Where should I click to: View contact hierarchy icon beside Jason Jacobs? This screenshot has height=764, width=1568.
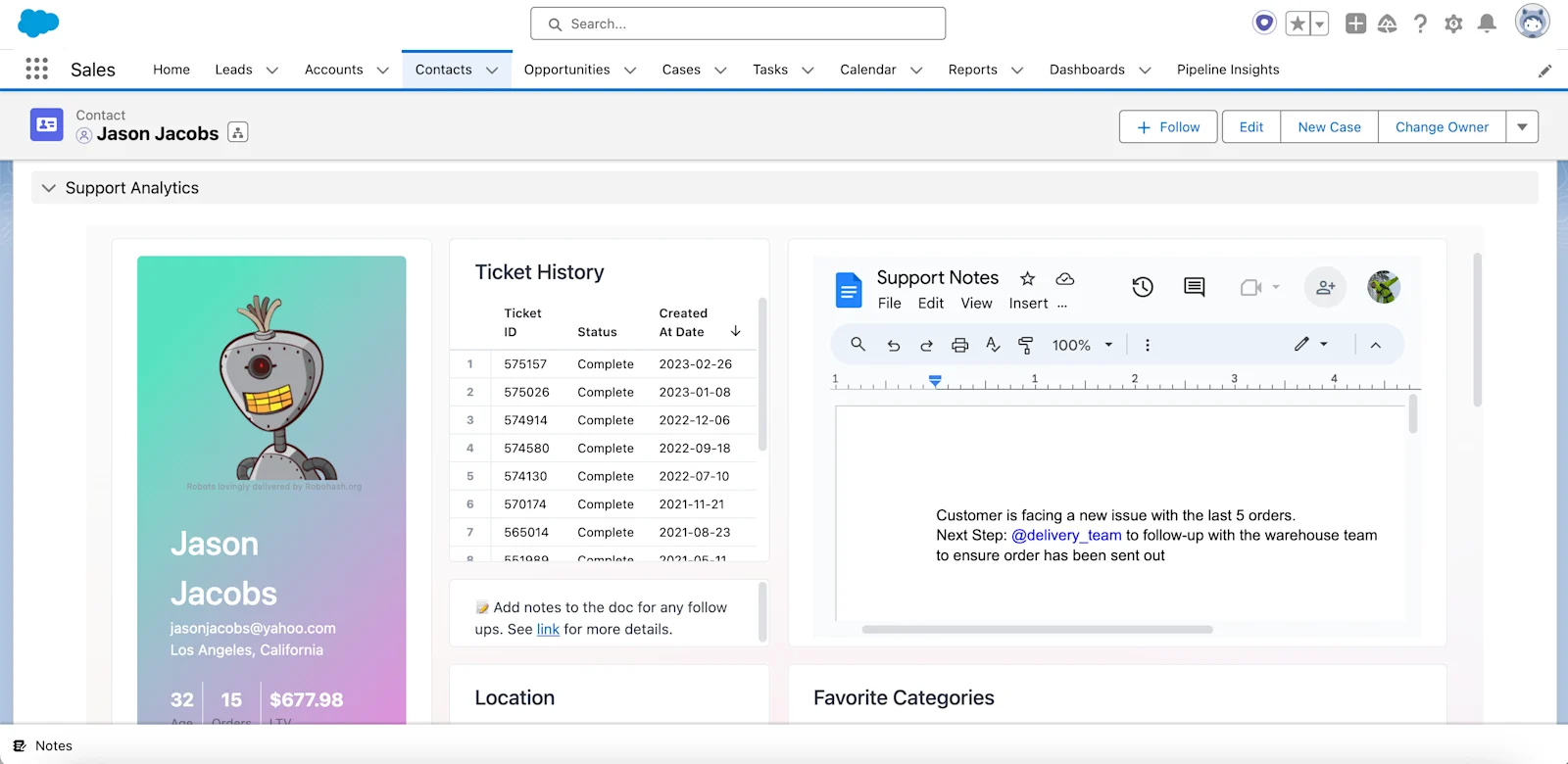pos(238,132)
